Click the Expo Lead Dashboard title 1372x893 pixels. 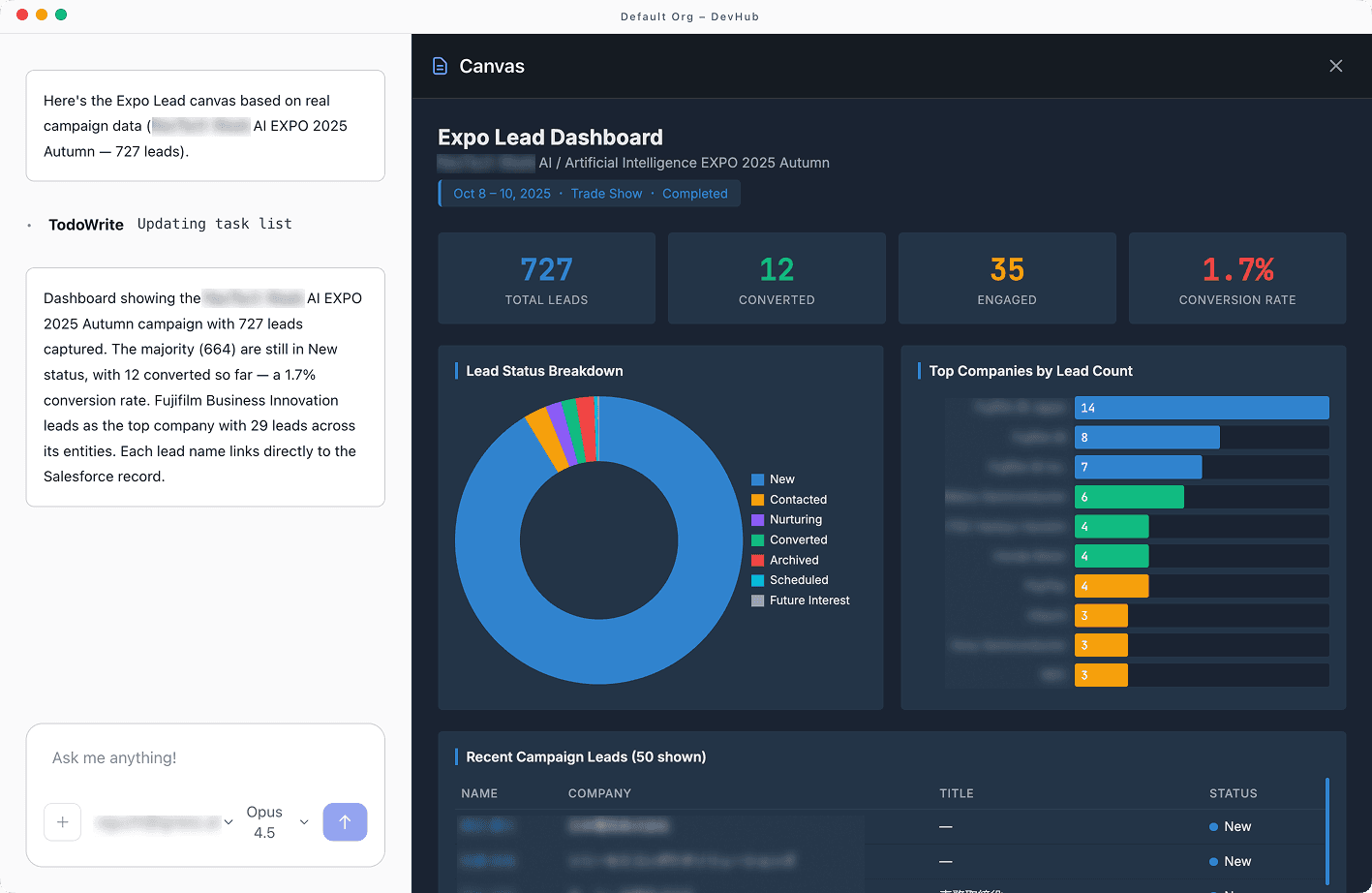coord(550,138)
